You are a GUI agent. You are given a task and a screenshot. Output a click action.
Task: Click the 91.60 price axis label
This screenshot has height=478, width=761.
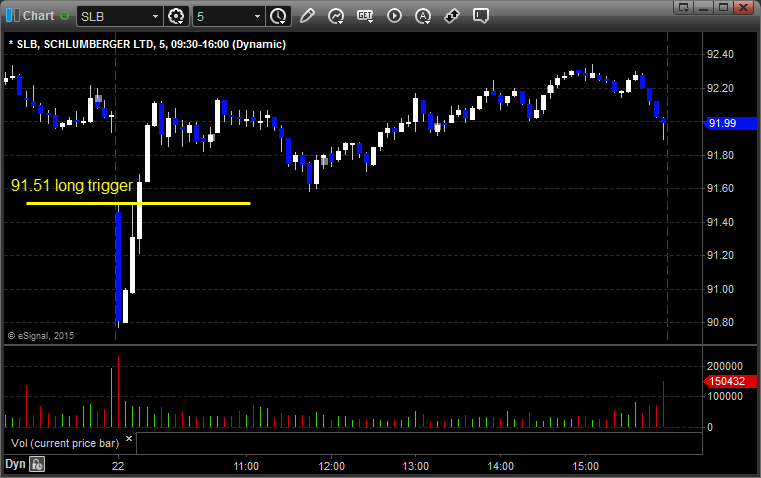[720, 188]
